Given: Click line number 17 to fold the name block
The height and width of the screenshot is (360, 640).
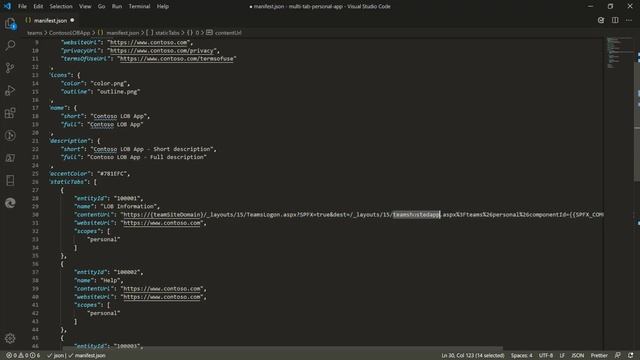Looking at the screenshot, I should (x=35, y=108).
